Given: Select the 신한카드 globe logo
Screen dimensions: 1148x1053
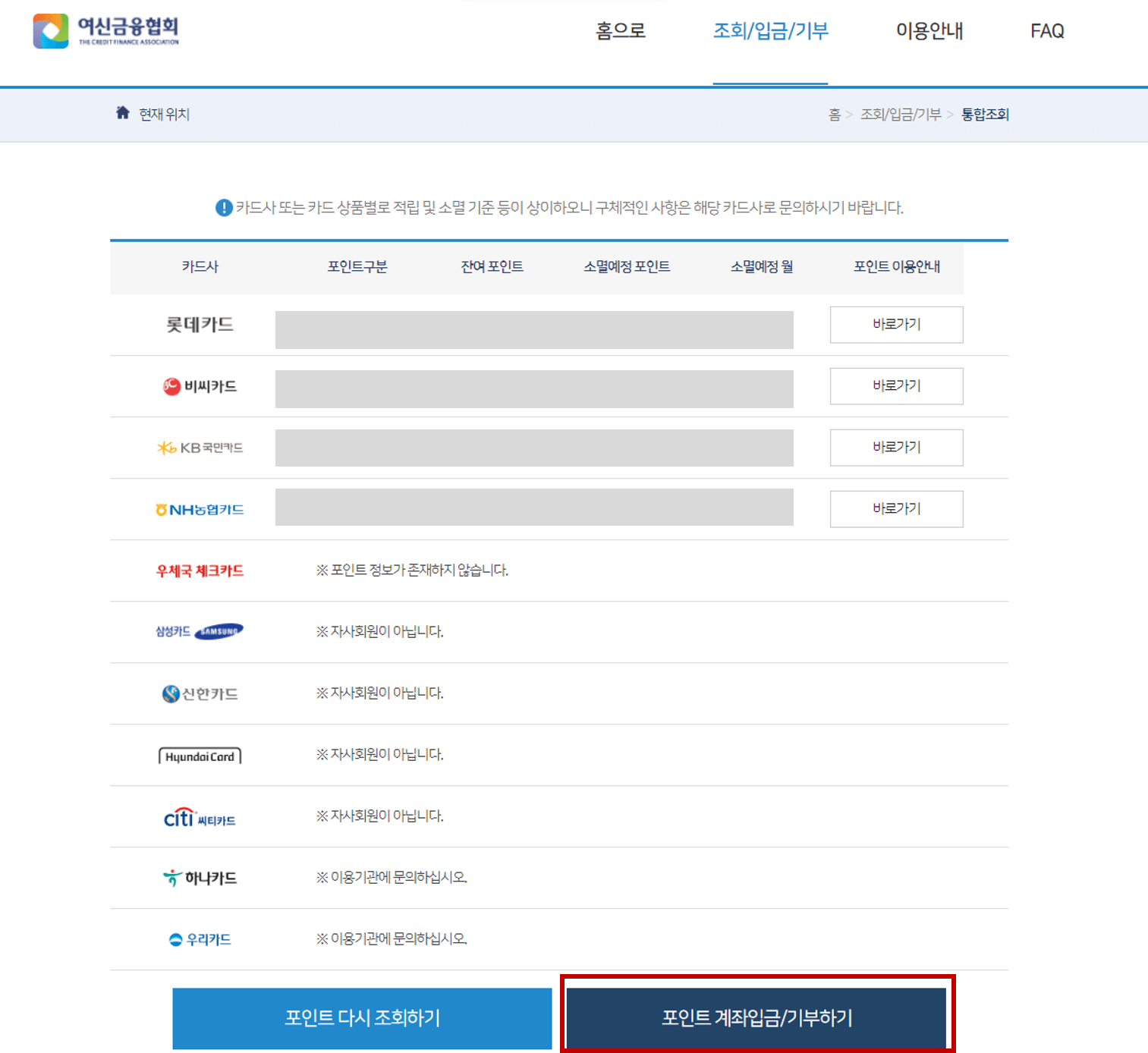Looking at the screenshot, I should (171, 693).
